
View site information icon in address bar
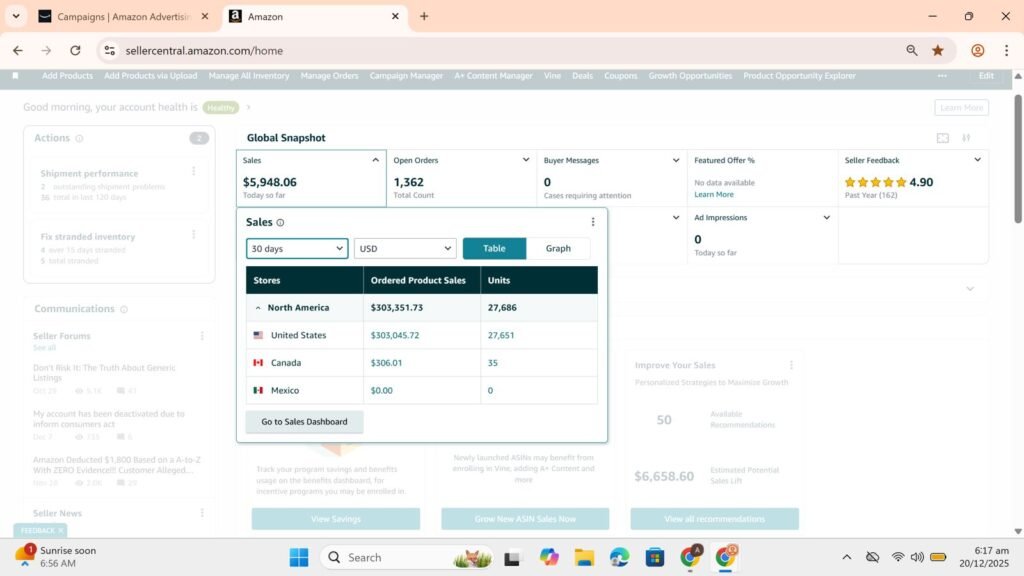[110, 50]
